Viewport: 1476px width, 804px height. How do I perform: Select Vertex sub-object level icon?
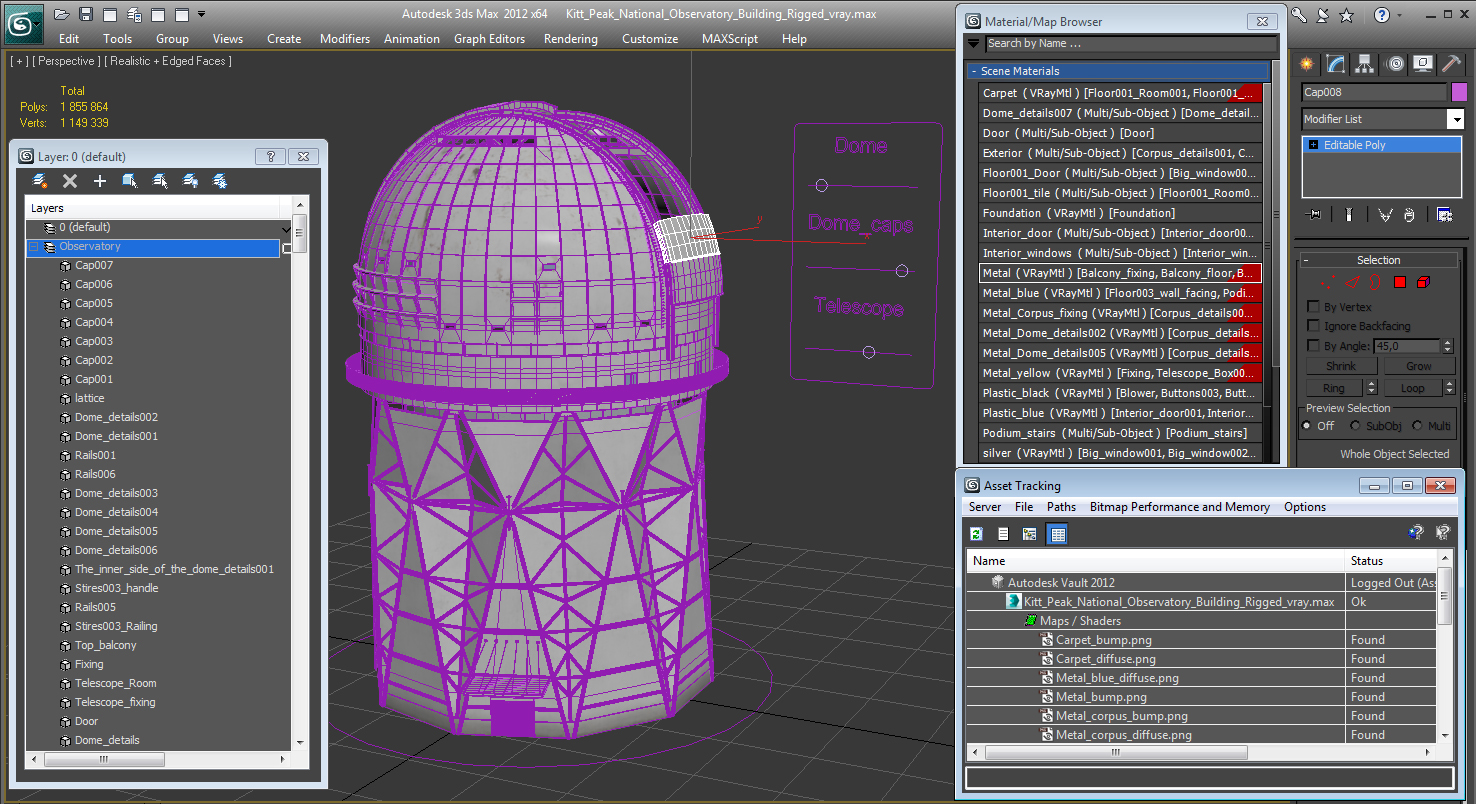1328,283
